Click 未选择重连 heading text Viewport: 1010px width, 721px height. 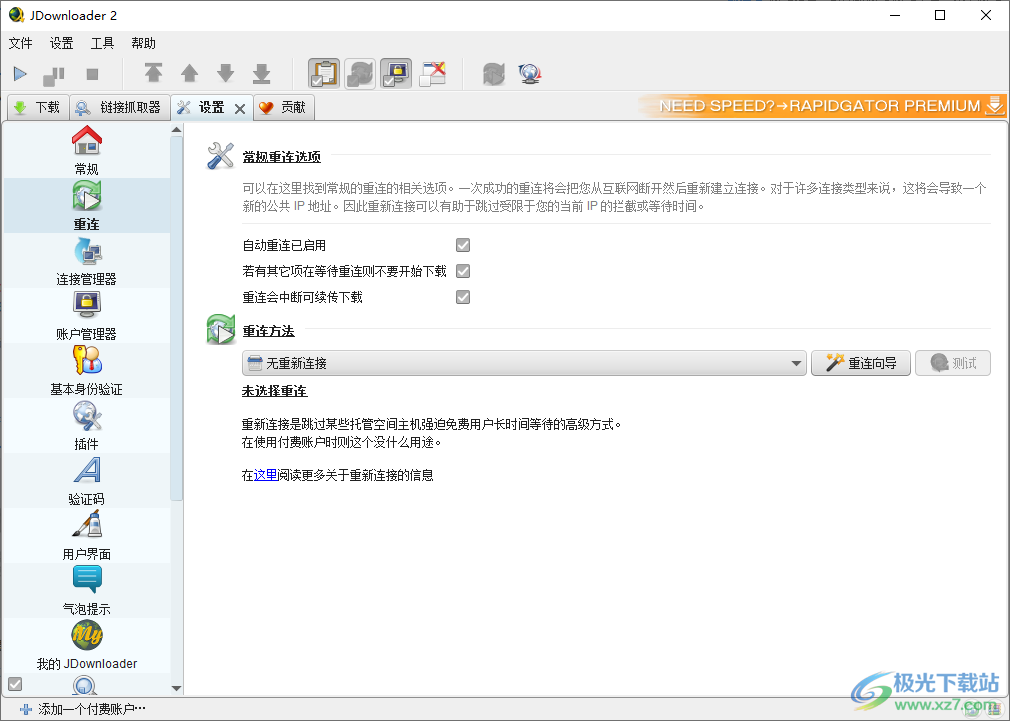coord(274,391)
